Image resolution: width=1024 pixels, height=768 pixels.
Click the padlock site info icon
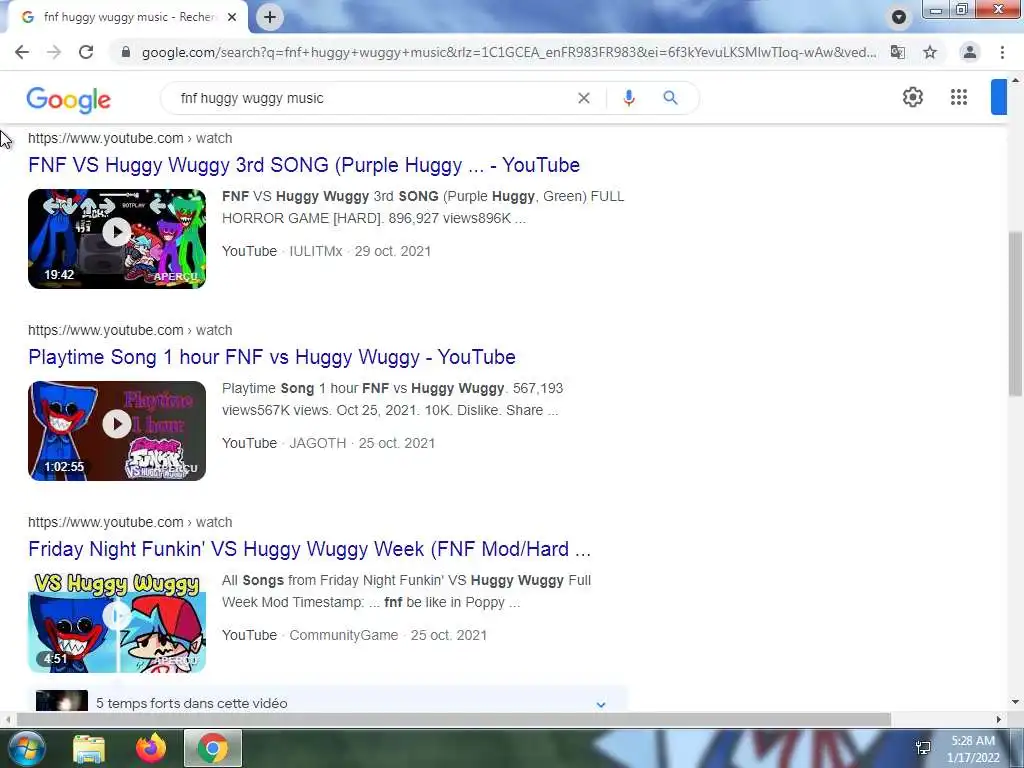click(126, 52)
